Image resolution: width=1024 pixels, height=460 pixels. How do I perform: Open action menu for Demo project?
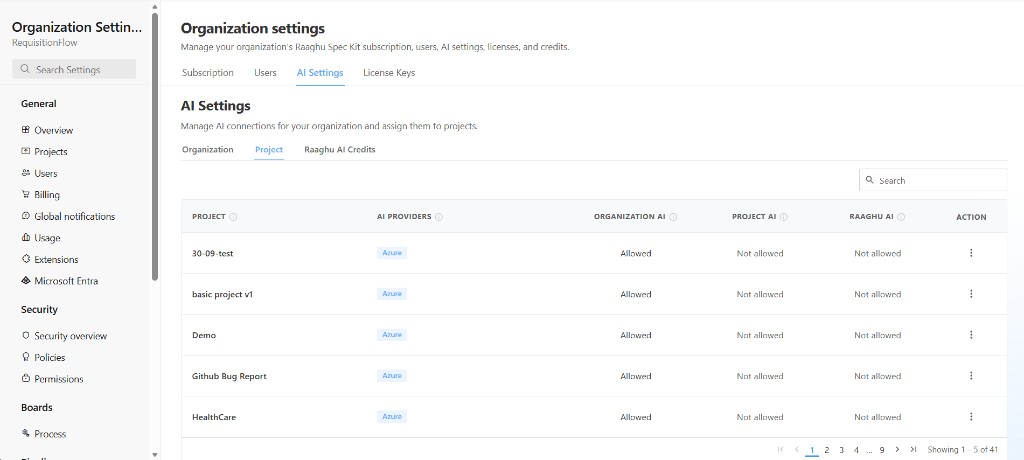(971, 335)
